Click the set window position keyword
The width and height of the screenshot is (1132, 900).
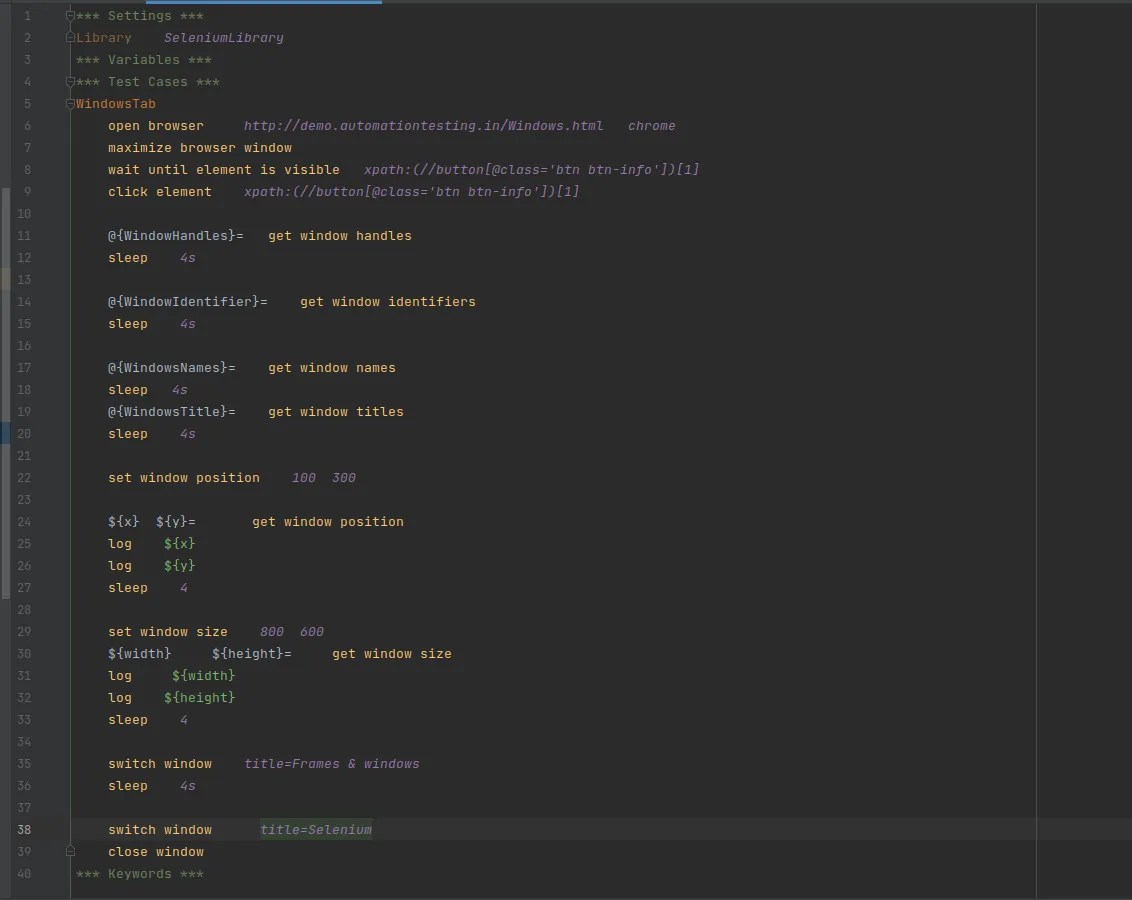point(184,477)
